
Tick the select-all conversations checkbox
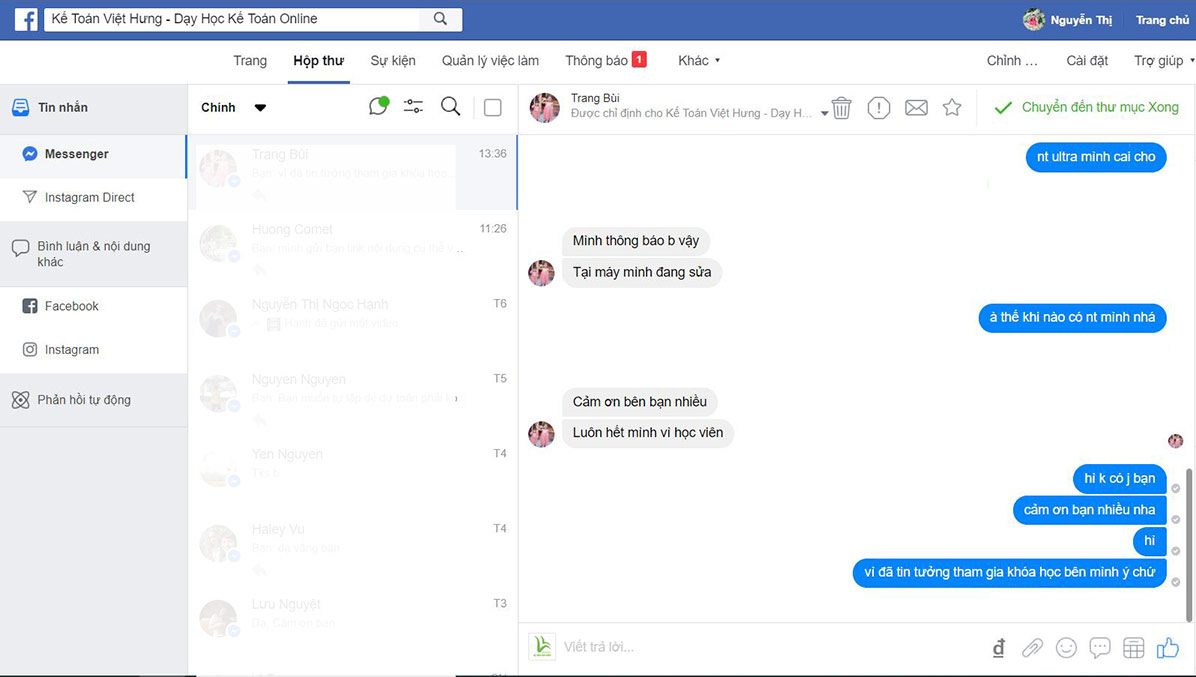[x=492, y=108]
